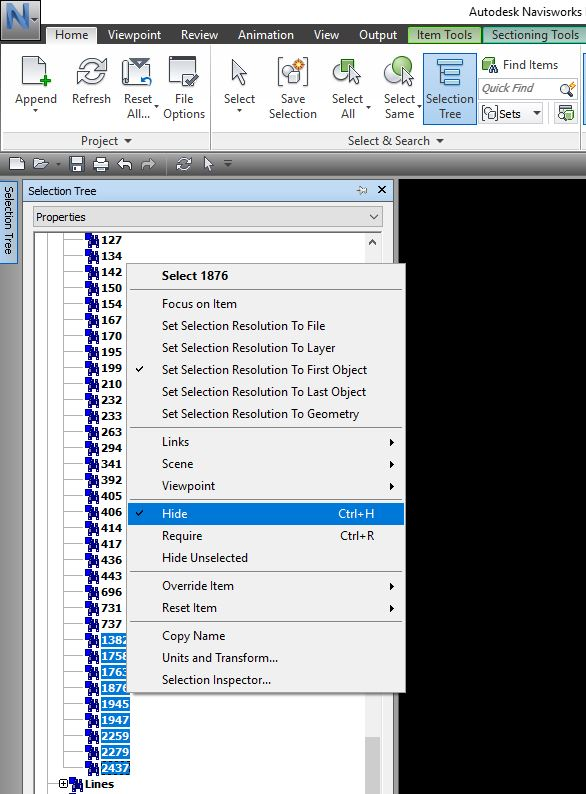Switch to the Viewpoint ribbon tab
Image resolution: width=586 pixels, height=794 pixels.
pos(134,35)
